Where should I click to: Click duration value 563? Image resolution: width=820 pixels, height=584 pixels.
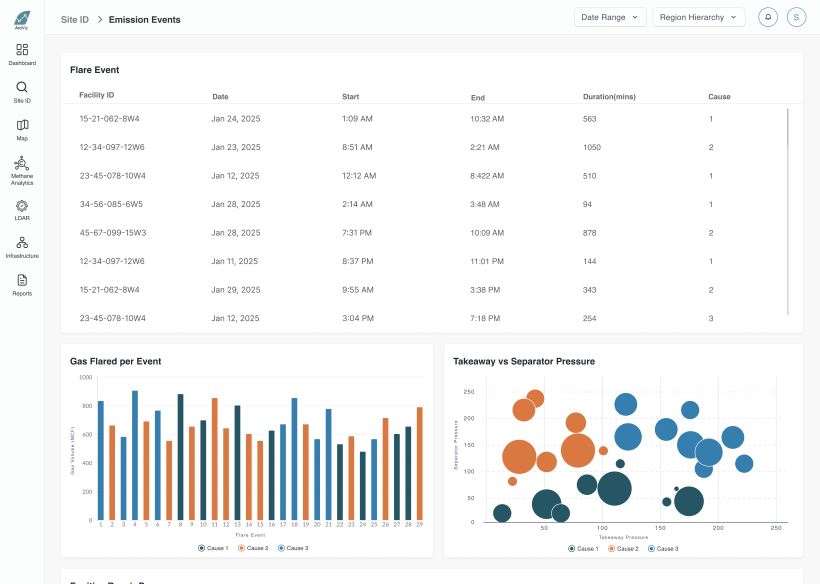[x=589, y=119]
